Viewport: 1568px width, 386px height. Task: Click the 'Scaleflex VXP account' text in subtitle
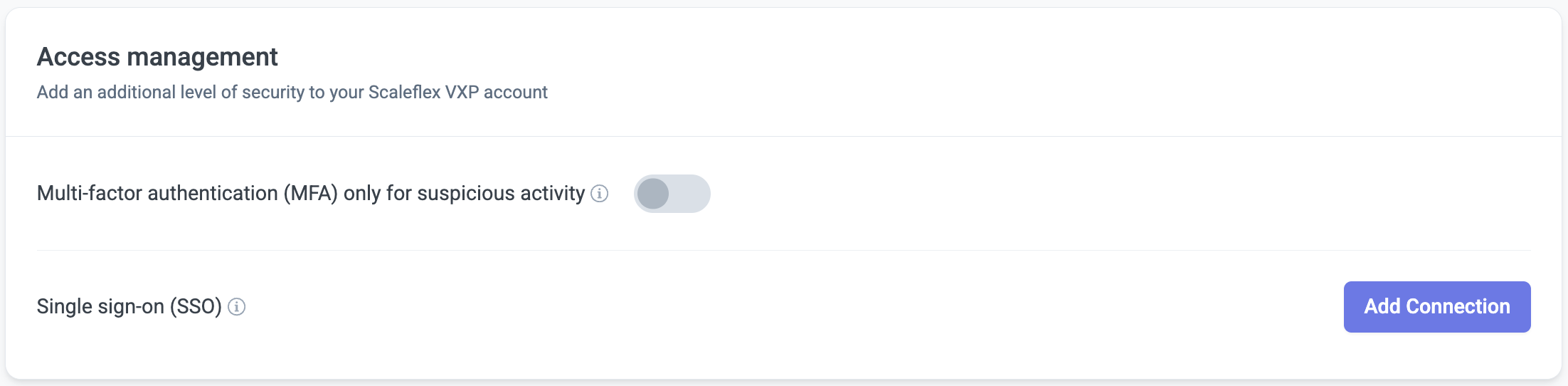(x=457, y=93)
